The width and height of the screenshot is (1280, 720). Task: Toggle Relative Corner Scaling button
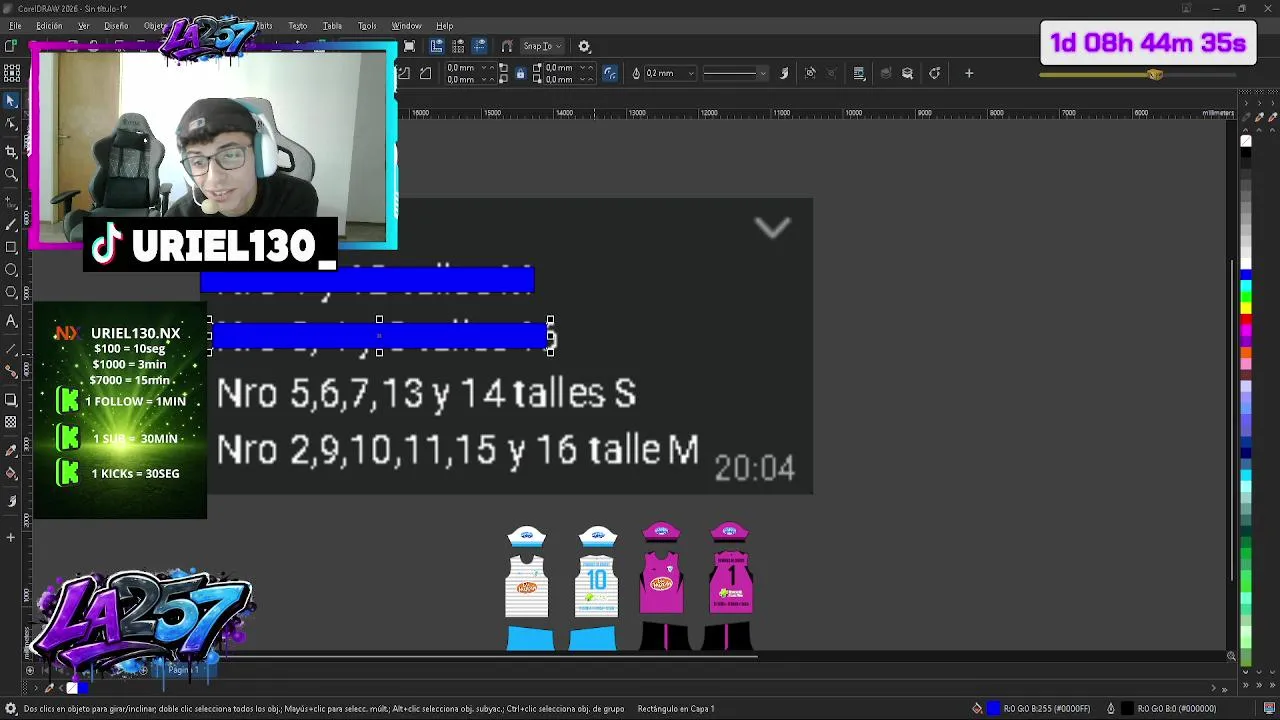coord(610,73)
